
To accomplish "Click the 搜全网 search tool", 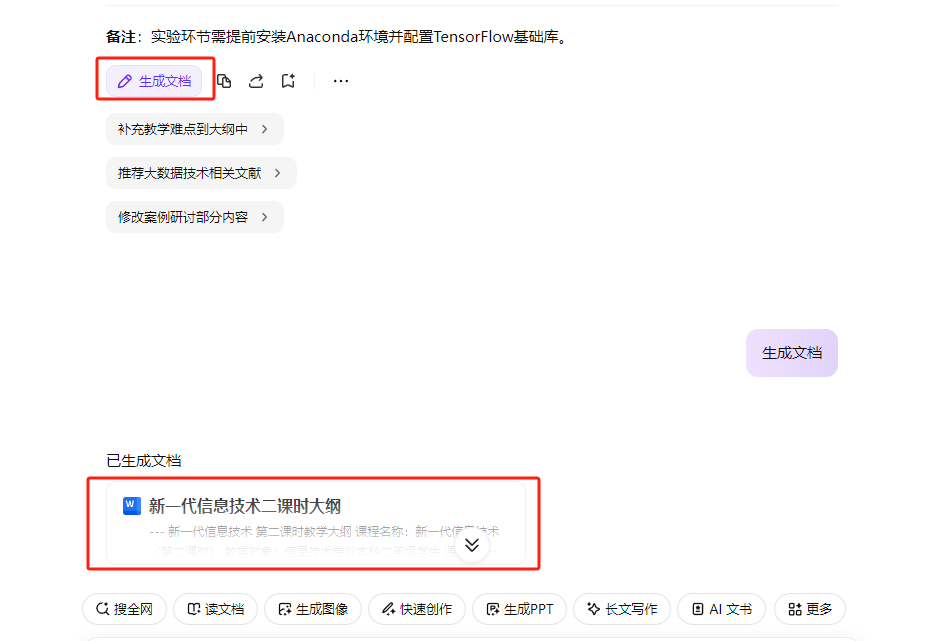I will [124, 609].
